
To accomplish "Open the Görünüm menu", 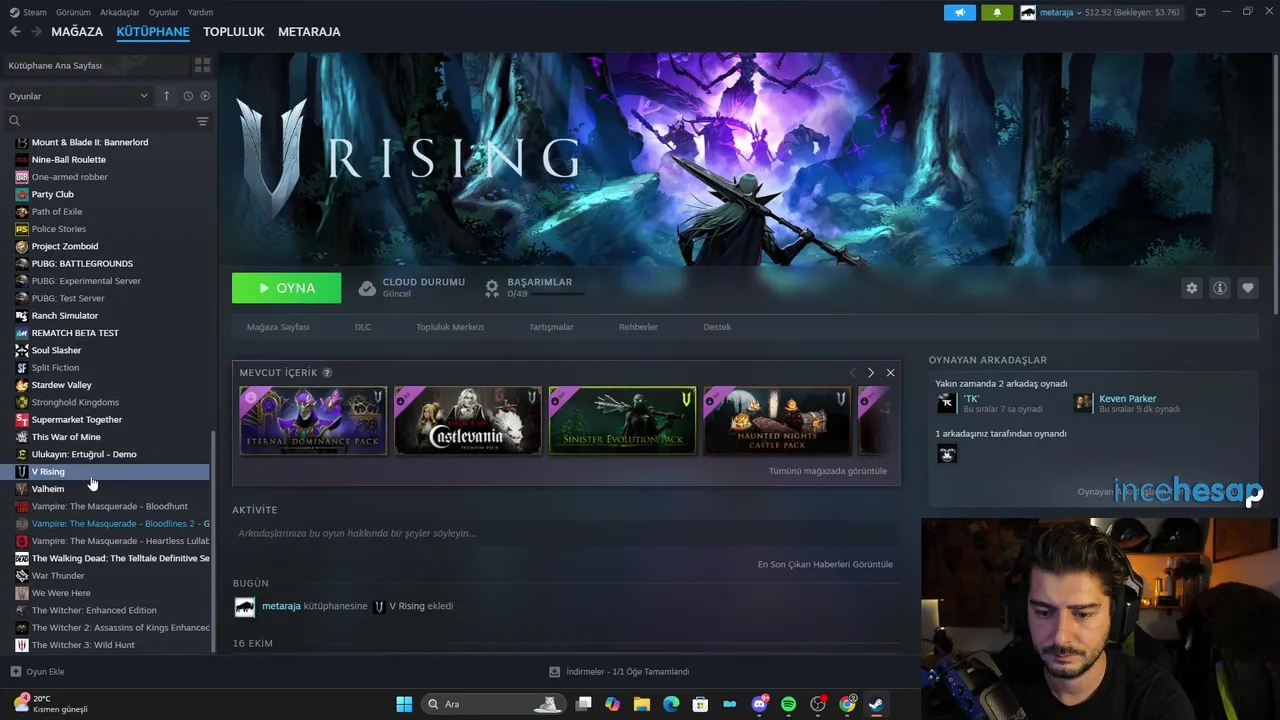I will click(73, 12).
